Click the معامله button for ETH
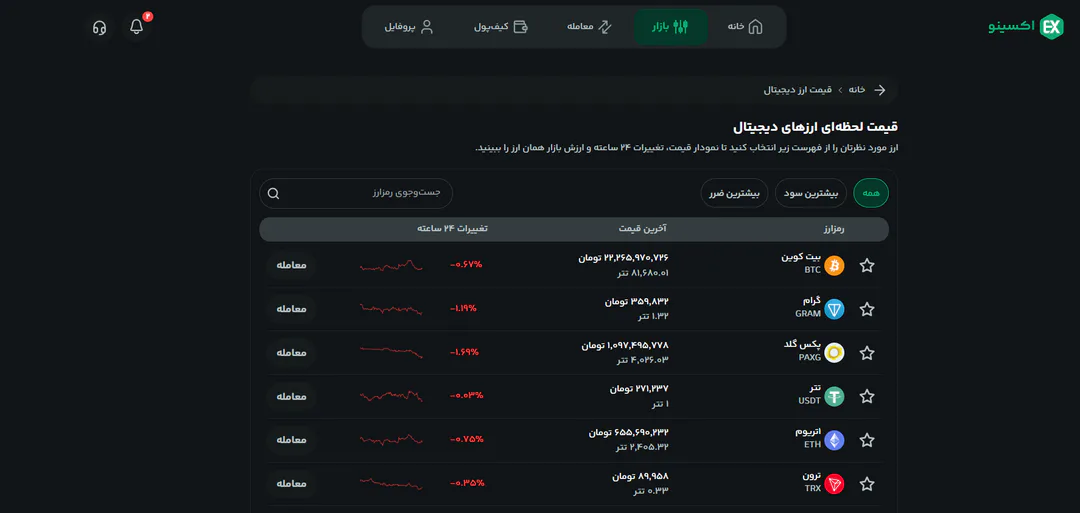Image resolution: width=1080 pixels, height=513 pixels. coord(291,439)
